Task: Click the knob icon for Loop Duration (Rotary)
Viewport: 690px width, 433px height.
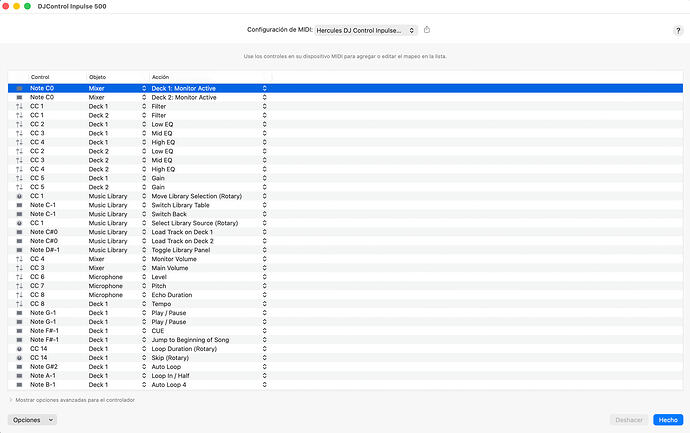Action: [x=19, y=349]
